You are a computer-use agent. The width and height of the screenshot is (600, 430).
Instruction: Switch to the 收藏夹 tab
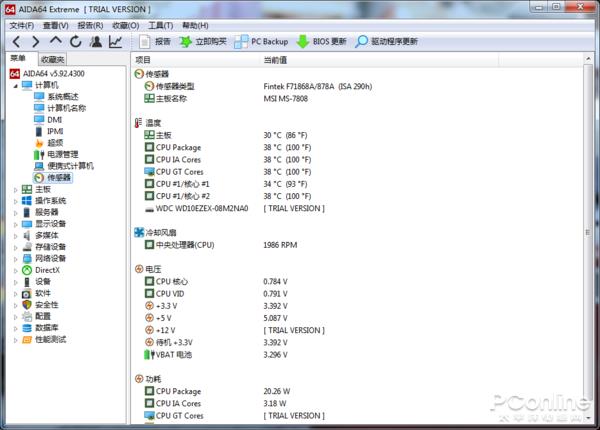[x=53, y=59]
